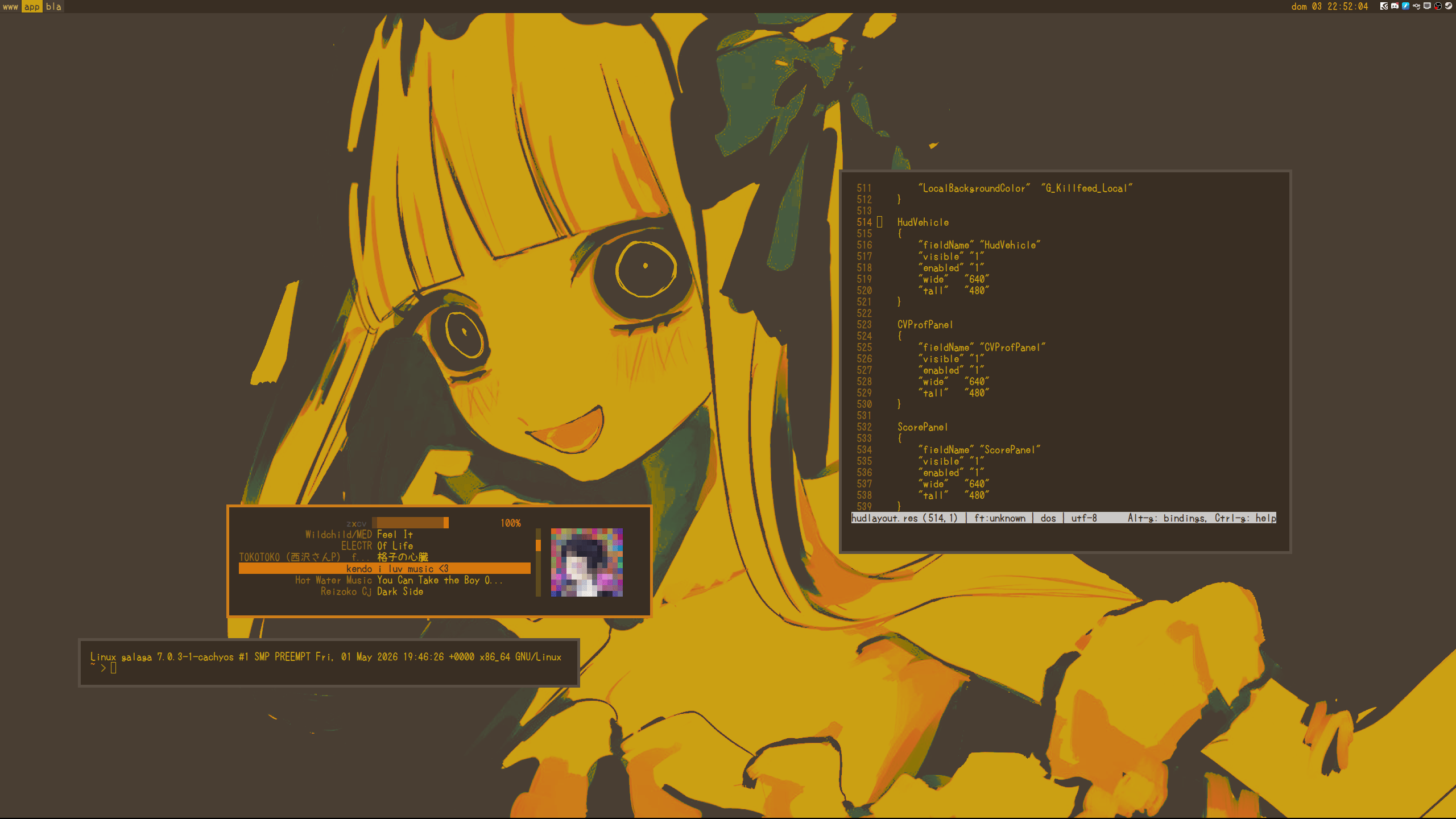Switch to the www workspace tag
This screenshot has width=1456, height=819.
(x=10, y=7)
